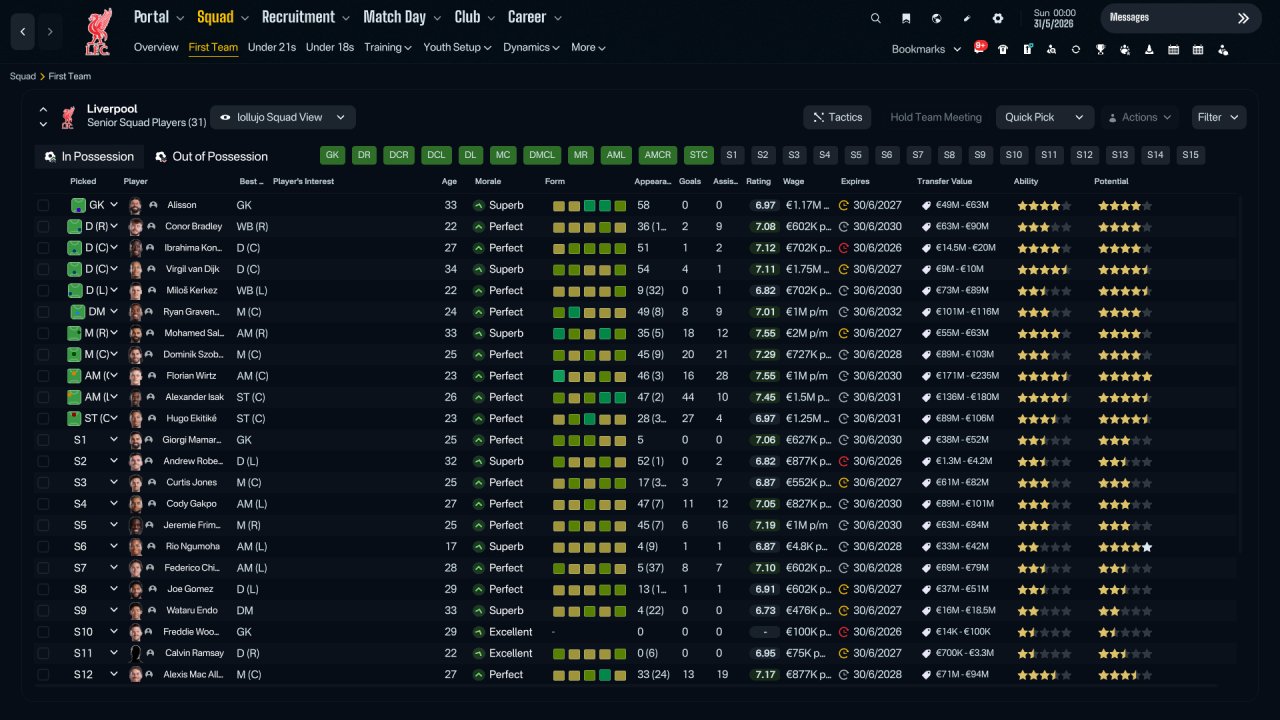Image resolution: width=1280 pixels, height=720 pixels.
Task: Click the shirt icon in bookmarks bar
Action: pos(1003,49)
